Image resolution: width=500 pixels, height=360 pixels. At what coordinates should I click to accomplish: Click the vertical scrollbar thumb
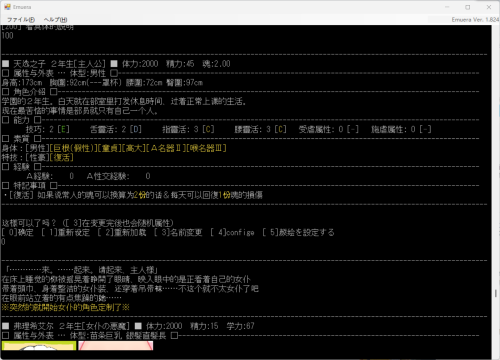pos(496,293)
